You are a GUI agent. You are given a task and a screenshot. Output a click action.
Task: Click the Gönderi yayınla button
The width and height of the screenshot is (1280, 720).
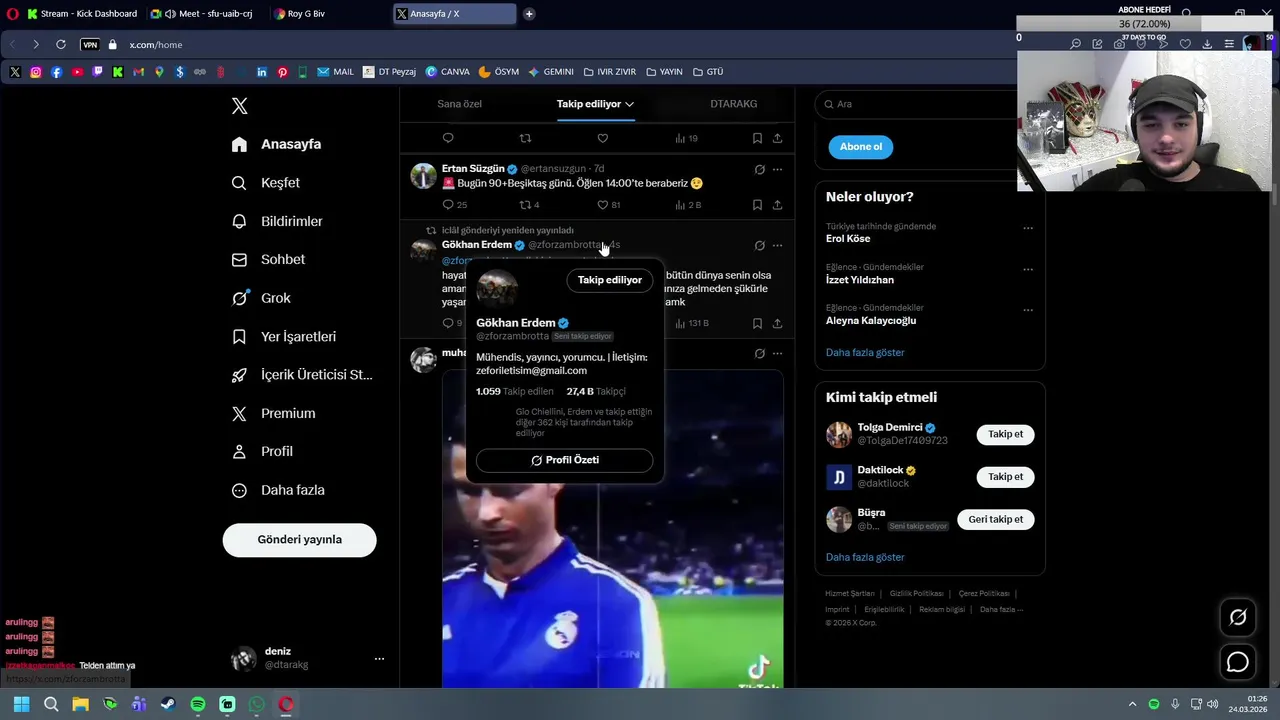(x=300, y=540)
